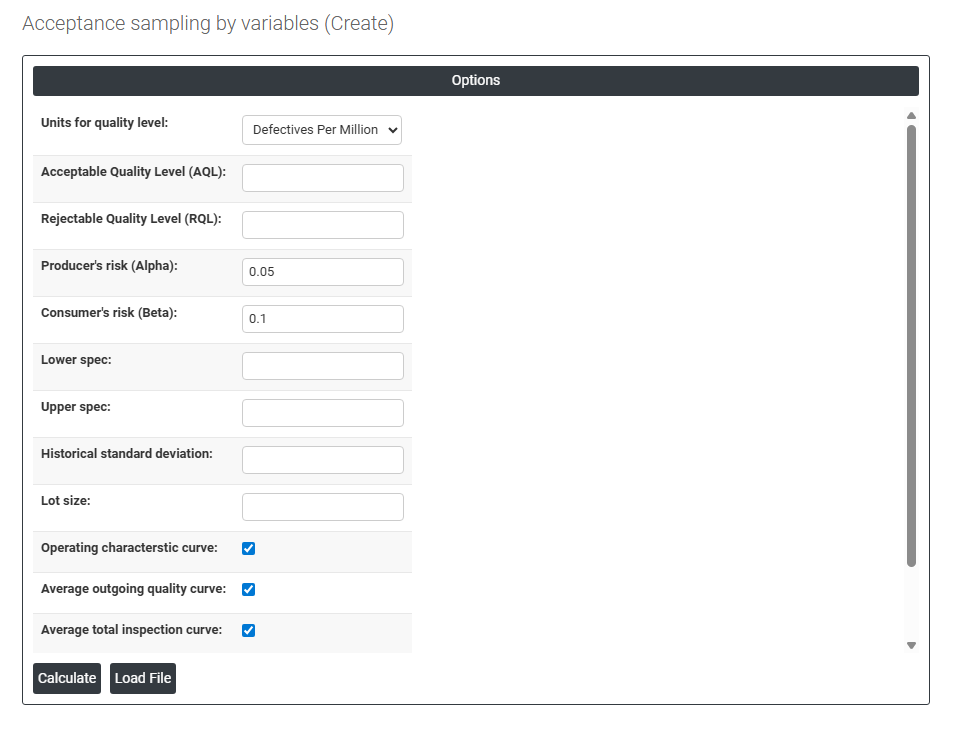Toggle Average total inspection curve checkbox
The width and height of the screenshot is (975, 753).
[249, 630]
